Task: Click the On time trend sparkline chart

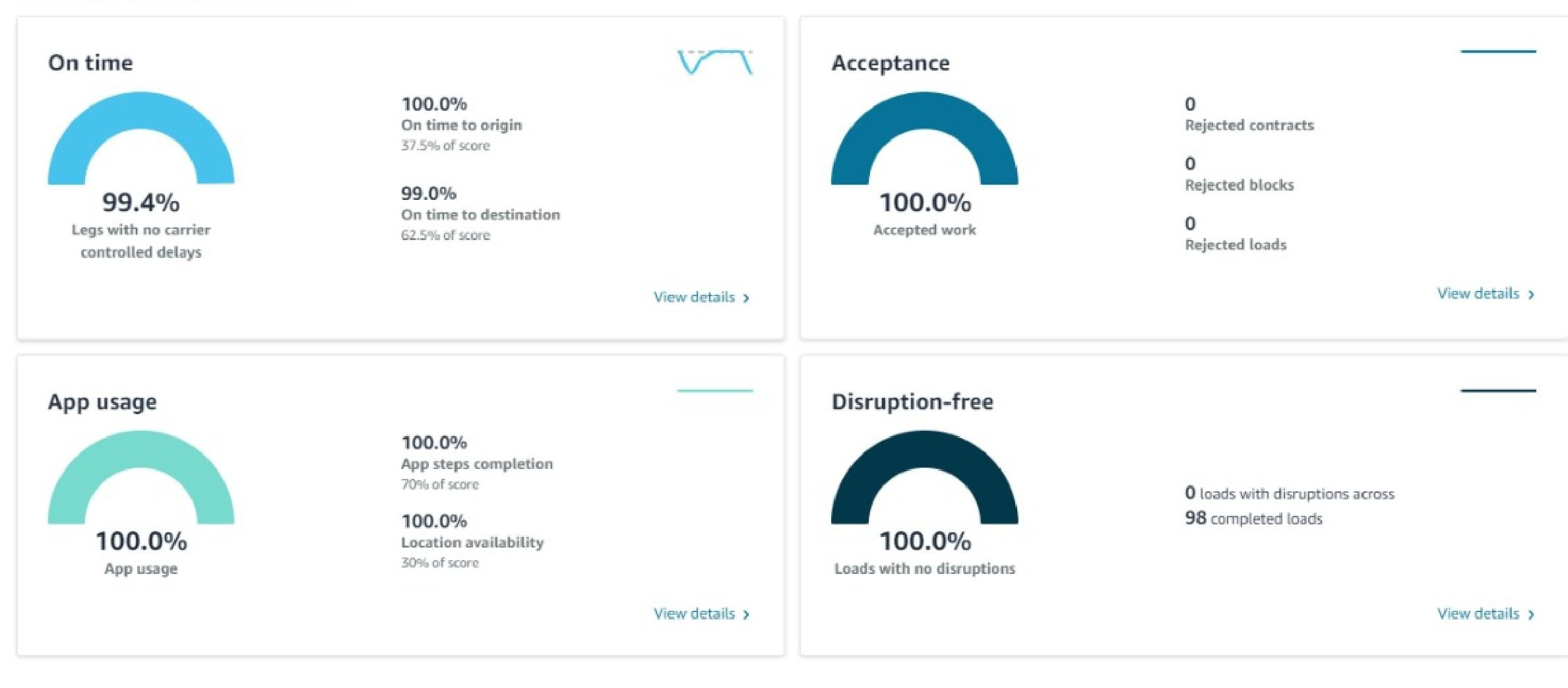Action: (x=715, y=61)
